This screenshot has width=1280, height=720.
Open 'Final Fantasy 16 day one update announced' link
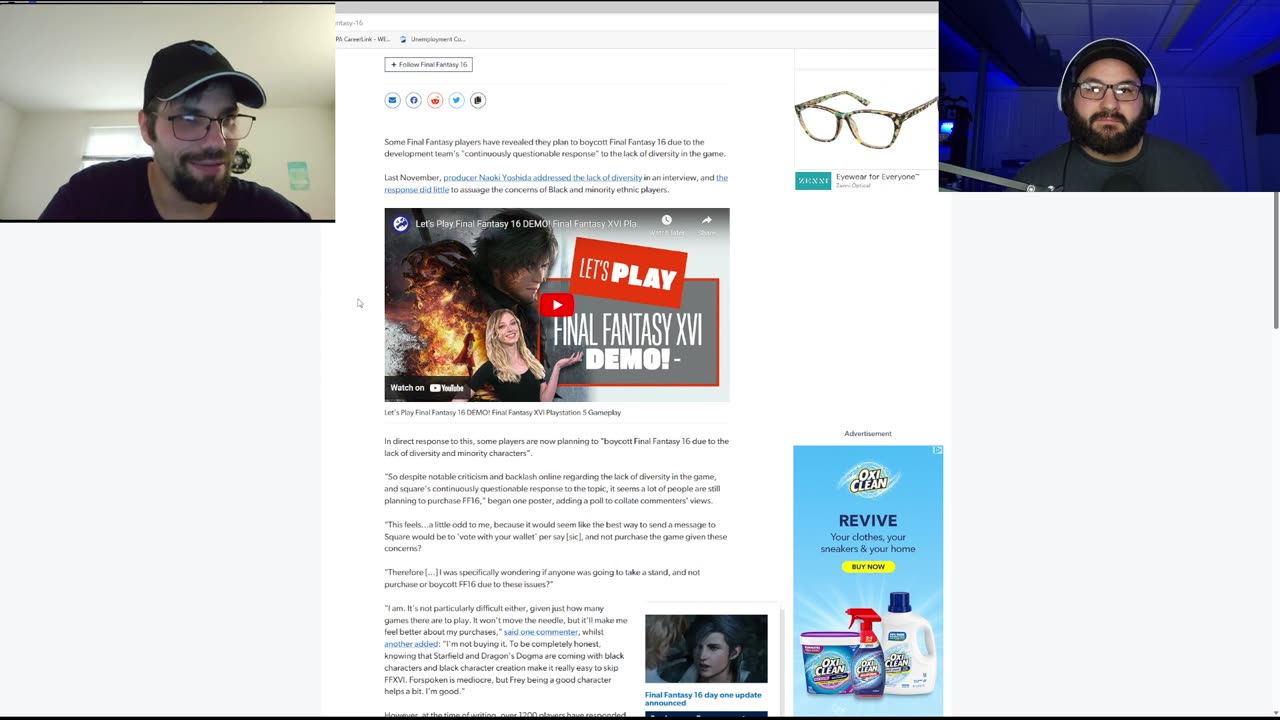(703, 699)
